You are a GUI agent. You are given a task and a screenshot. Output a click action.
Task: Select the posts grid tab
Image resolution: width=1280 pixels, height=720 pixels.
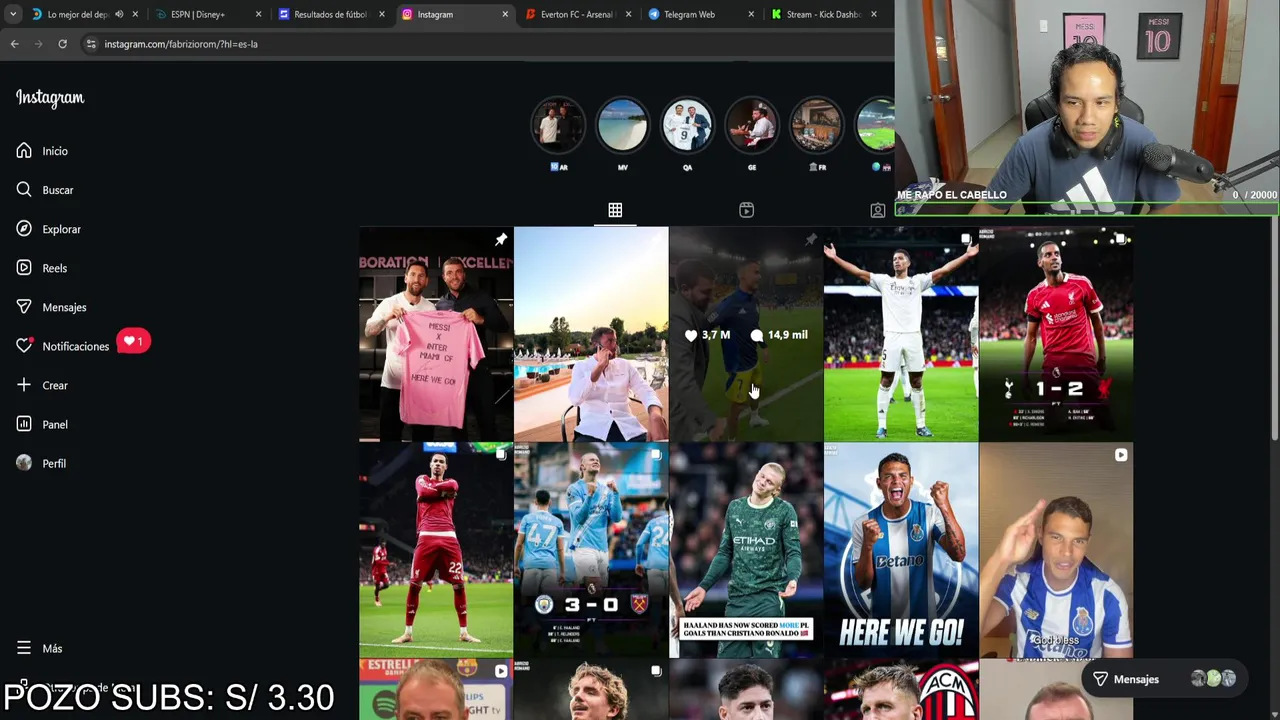pos(615,210)
